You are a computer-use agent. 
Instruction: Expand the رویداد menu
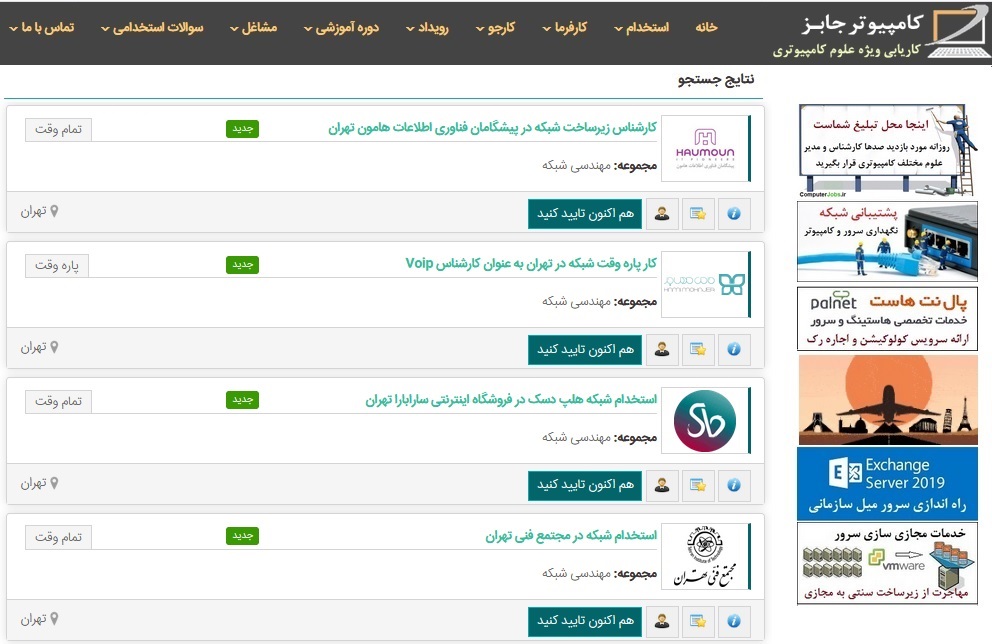coord(427,28)
